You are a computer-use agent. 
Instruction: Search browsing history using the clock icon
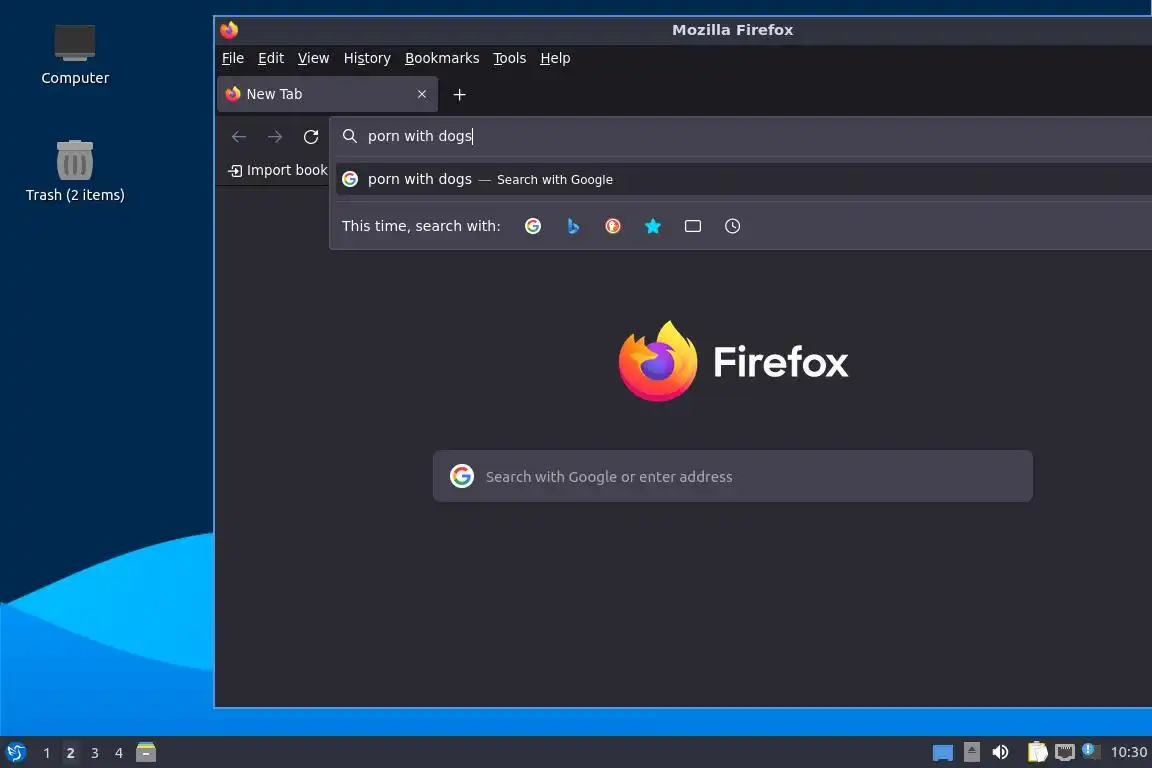[x=732, y=226]
